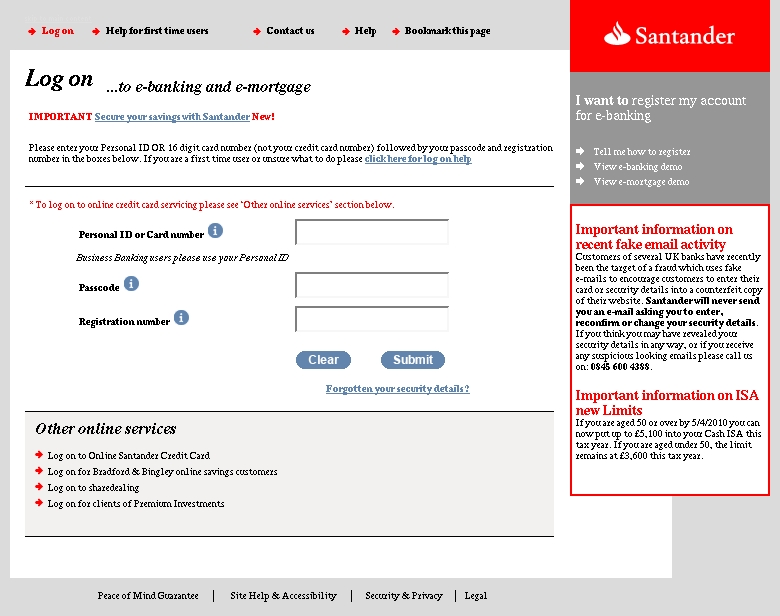Click the info icon beside Personal ID or Card number
Image resolution: width=780 pixels, height=616 pixels.
coord(215,231)
